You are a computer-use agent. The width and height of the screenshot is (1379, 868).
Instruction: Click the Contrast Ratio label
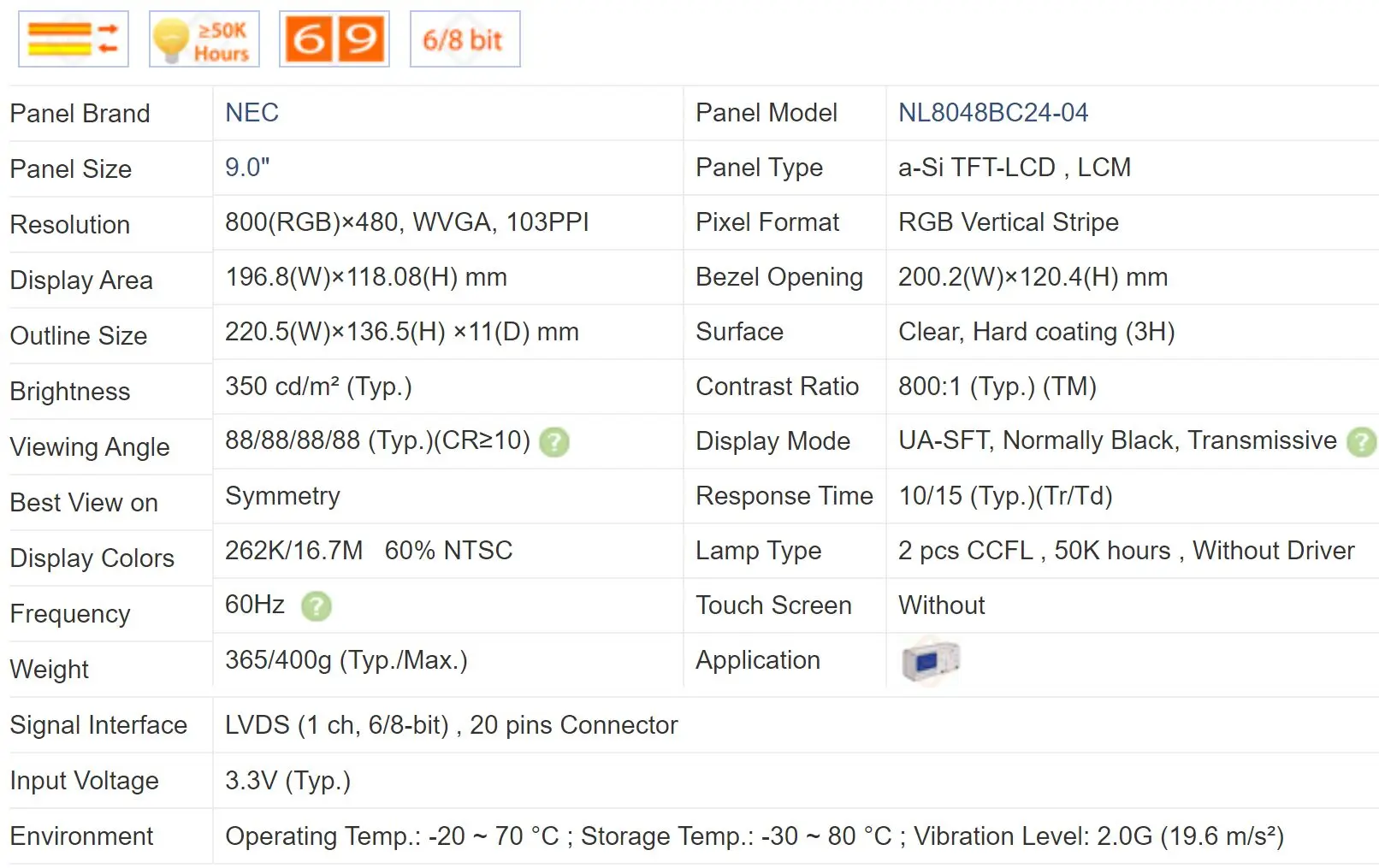[778, 387]
